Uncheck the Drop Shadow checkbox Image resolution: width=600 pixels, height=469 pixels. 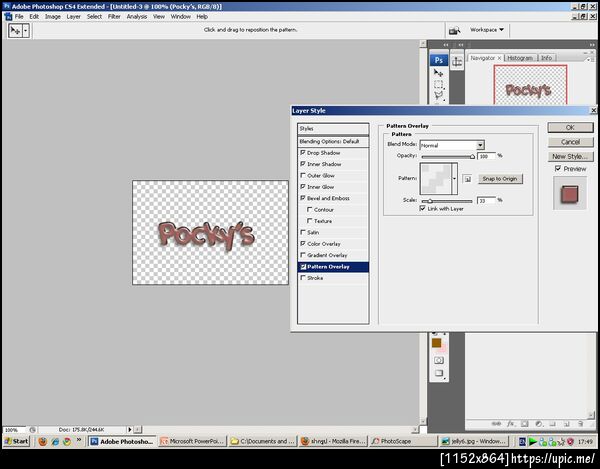[x=303, y=153]
